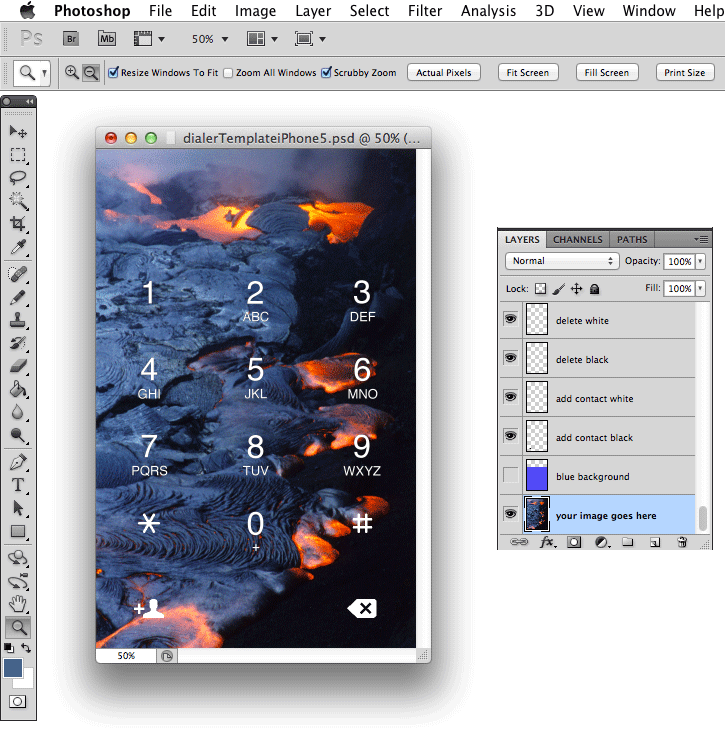
Task: Select the Healing Brush tool
Action: [x=18, y=274]
